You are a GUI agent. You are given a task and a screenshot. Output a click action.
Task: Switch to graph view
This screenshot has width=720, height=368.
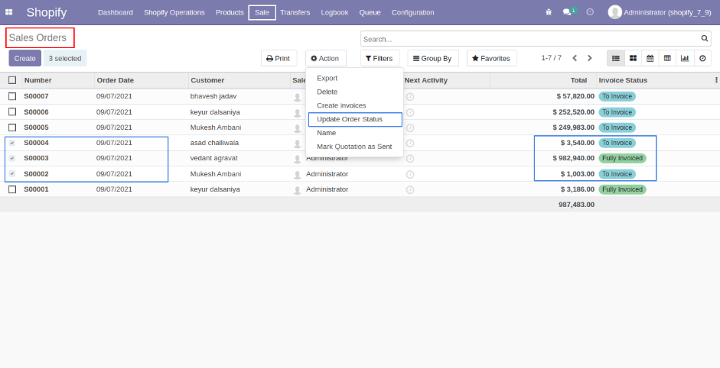point(685,58)
